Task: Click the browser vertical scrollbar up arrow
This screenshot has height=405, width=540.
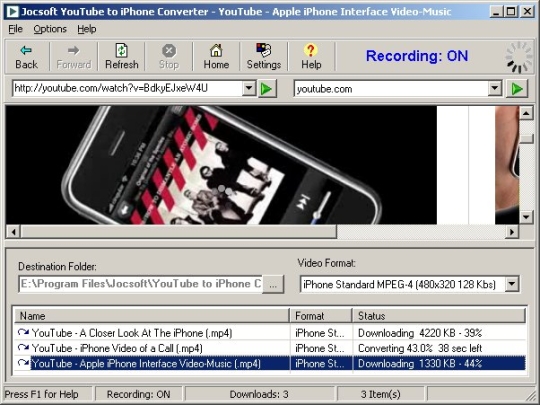Action: (526, 113)
